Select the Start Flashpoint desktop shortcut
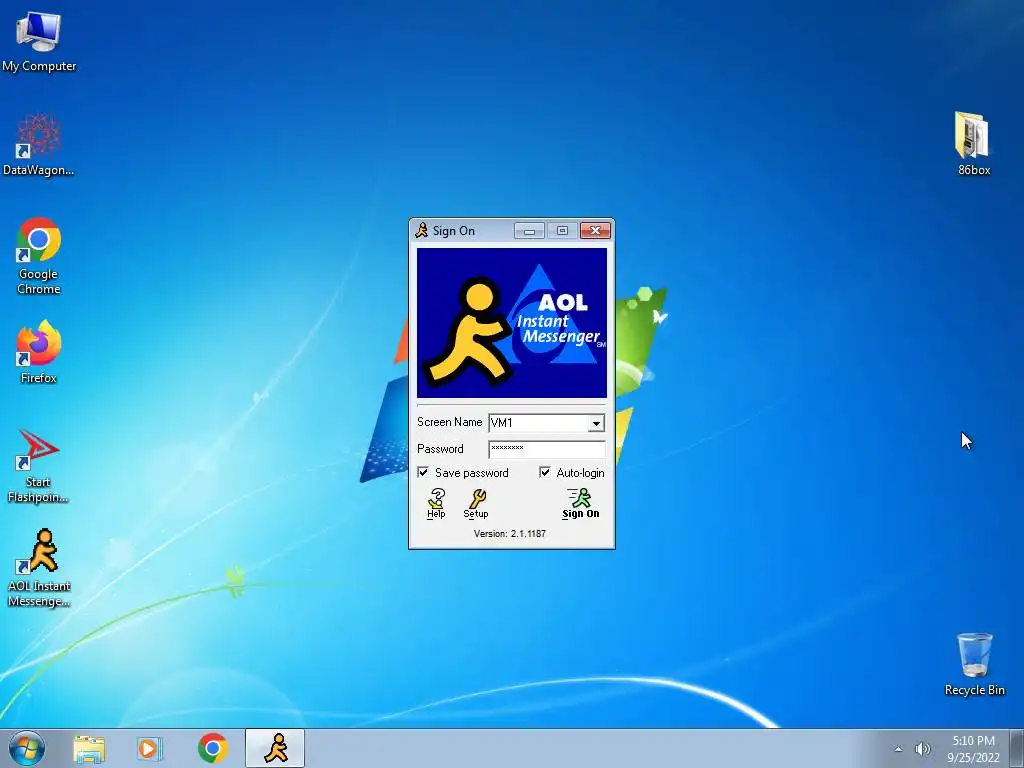Viewport: 1024px width, 768px height. pos(39,466)
